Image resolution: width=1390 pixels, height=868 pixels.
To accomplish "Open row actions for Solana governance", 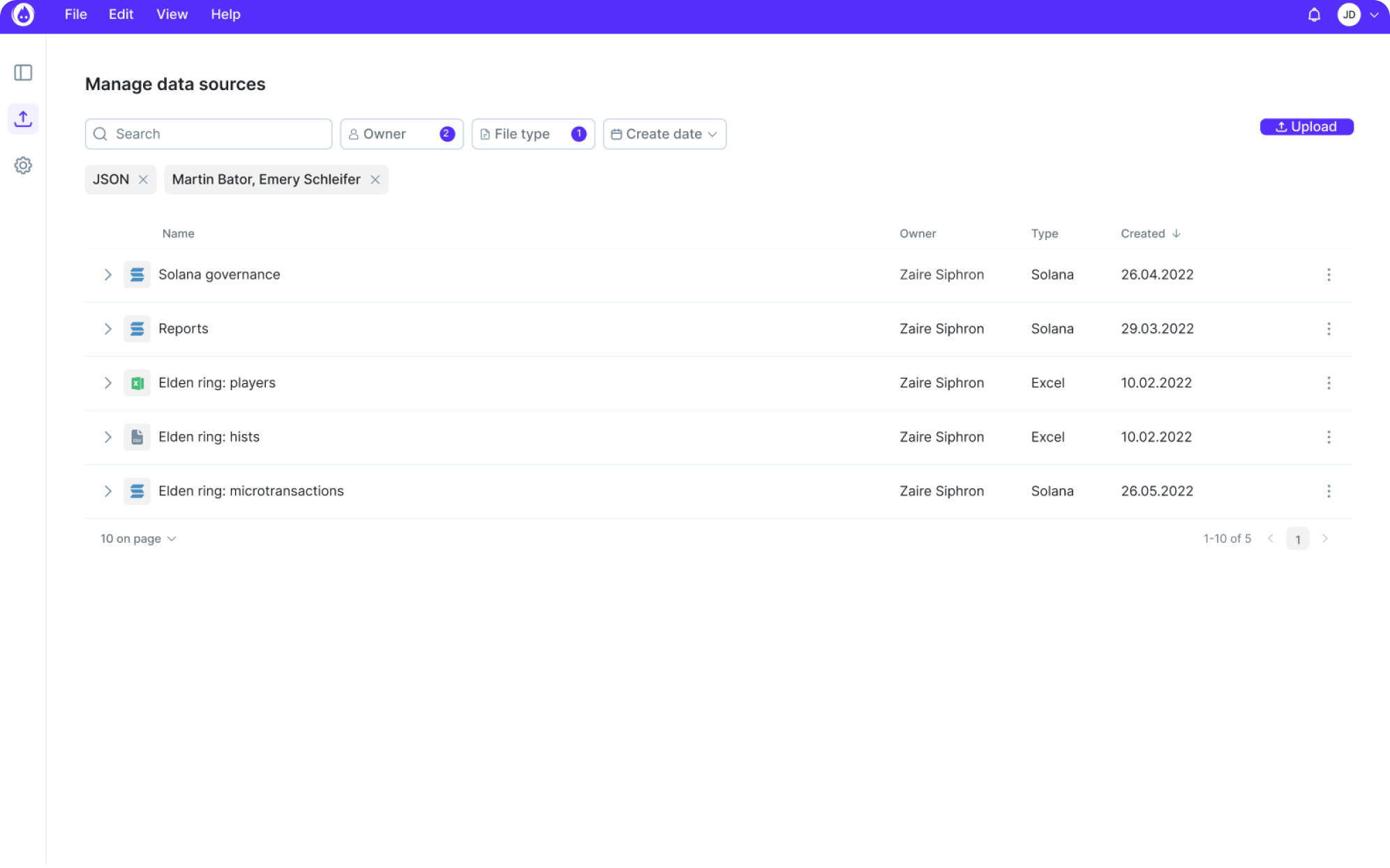I will point(1329,275).
